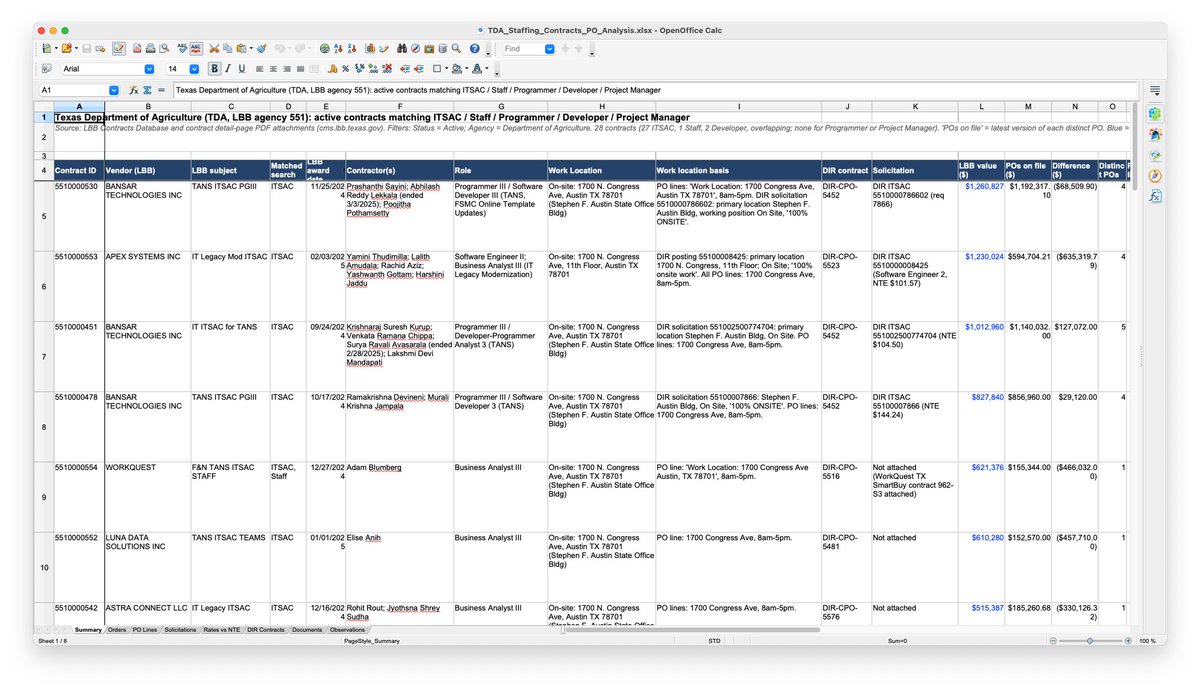Toggle Underline formatting
This screenshot has height=689, width=1200.
(x=241, y=68)
